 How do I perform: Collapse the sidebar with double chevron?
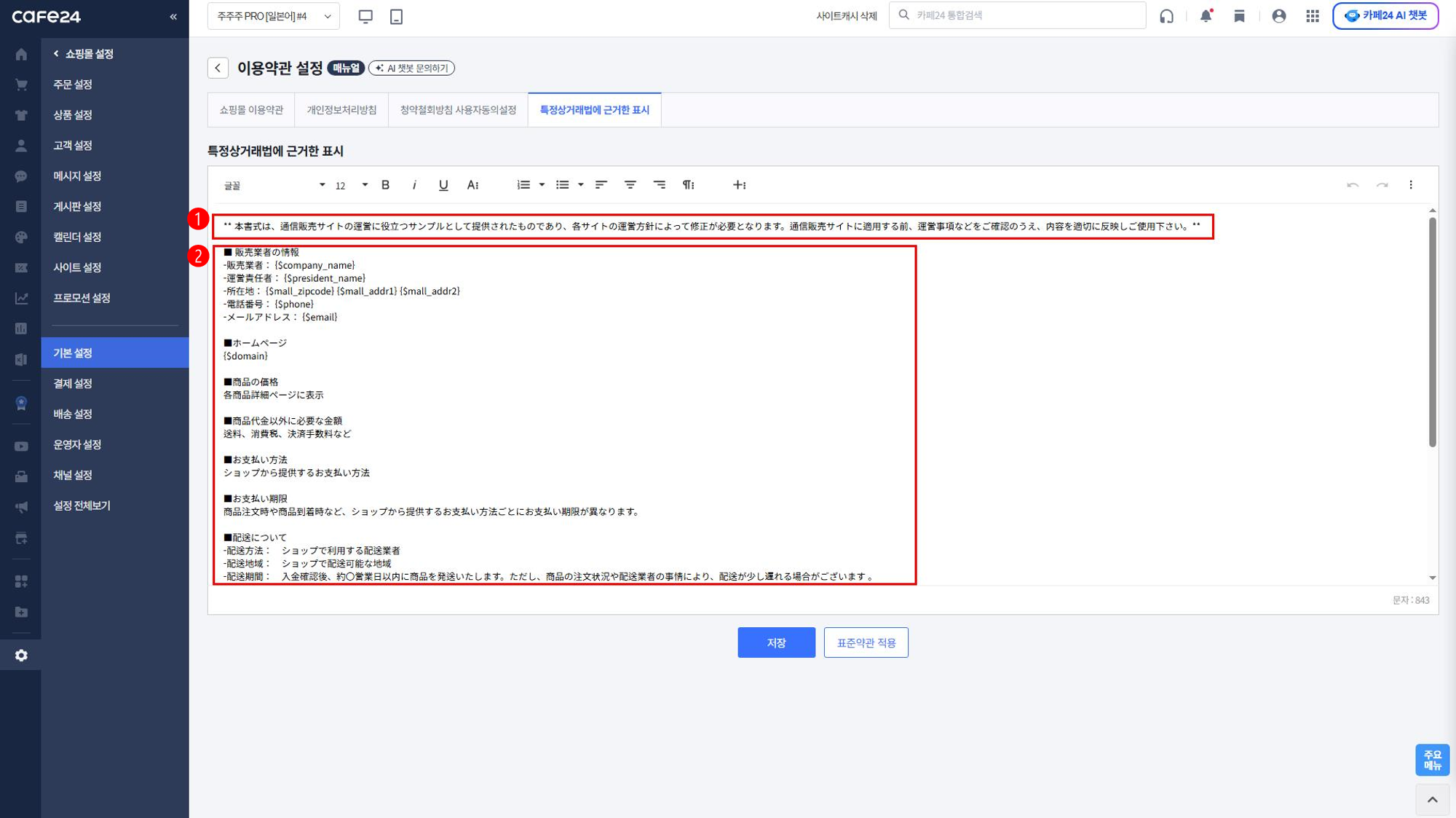click(173, 16)
